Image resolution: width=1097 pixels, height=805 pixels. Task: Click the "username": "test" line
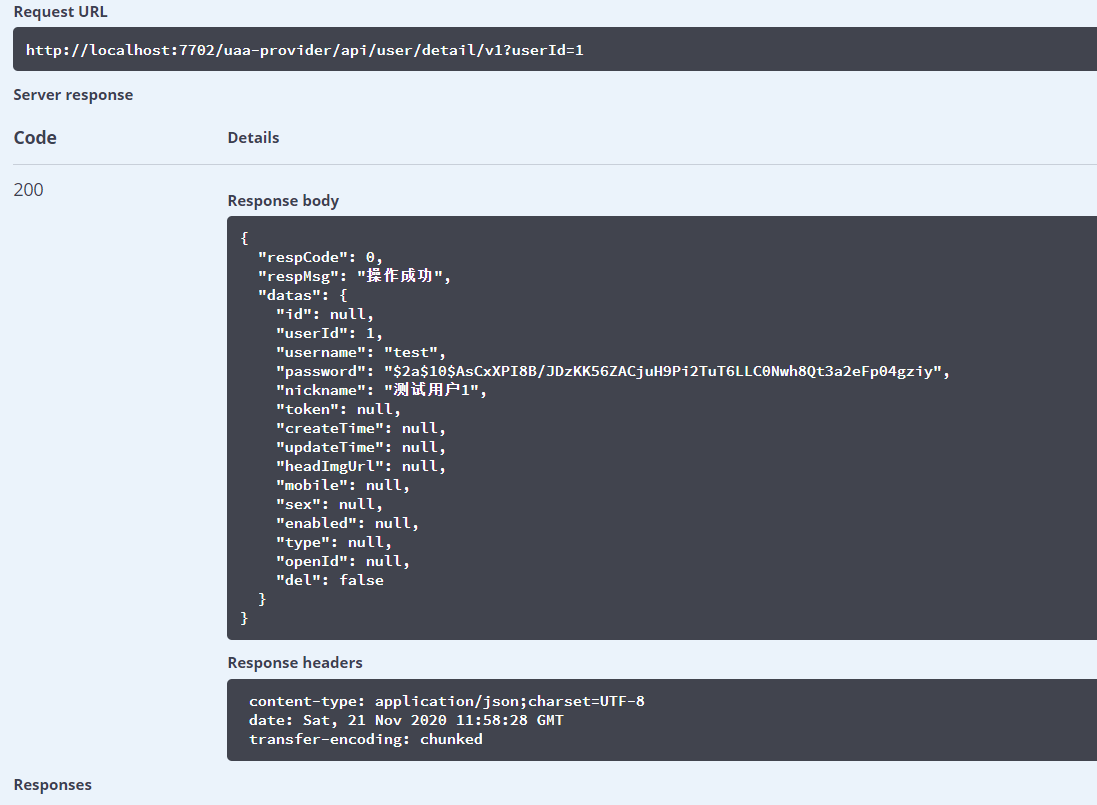coord(360,352)
